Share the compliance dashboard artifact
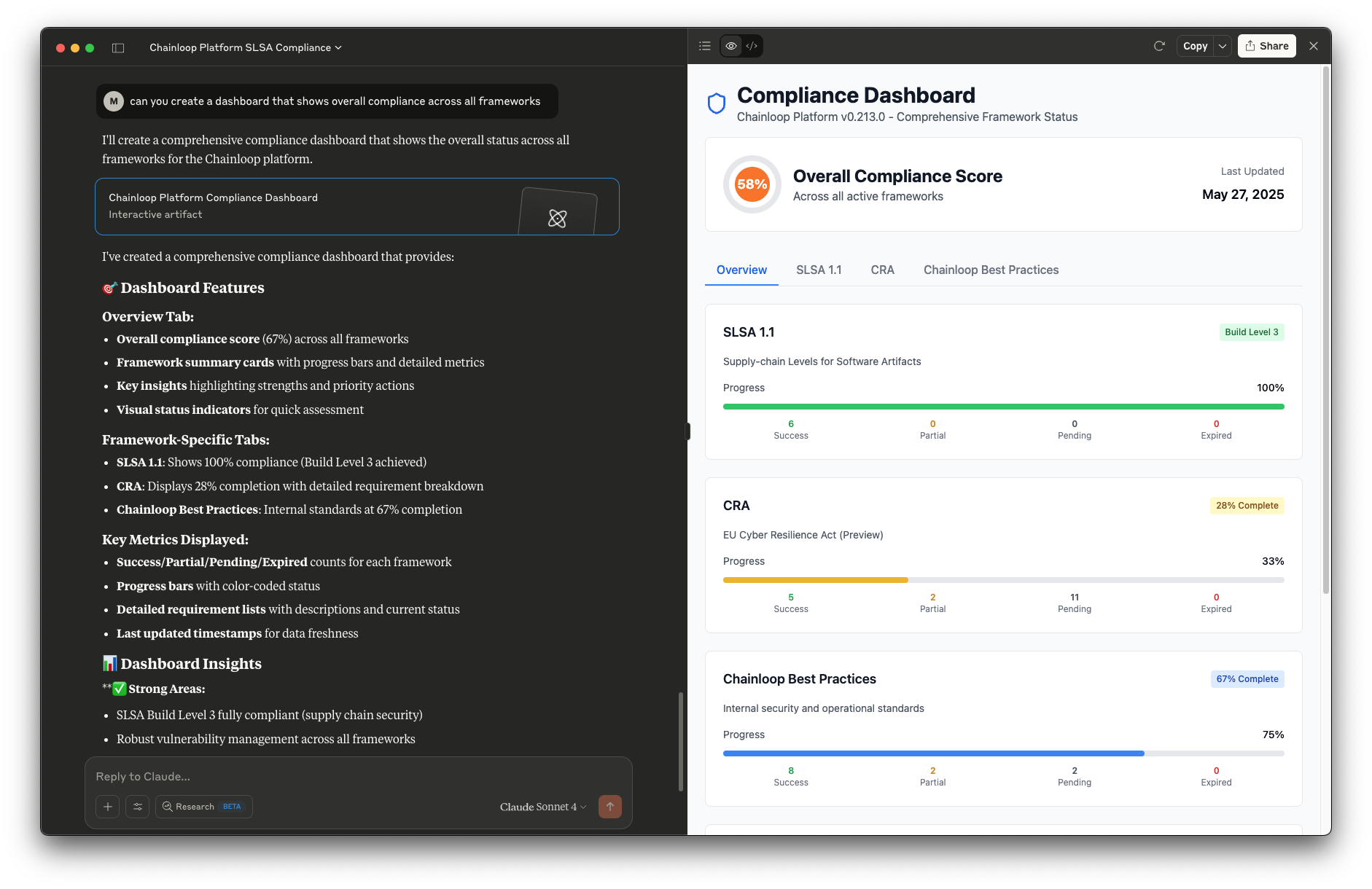This screenshot has width=1372, height=889. (1266, 46)
